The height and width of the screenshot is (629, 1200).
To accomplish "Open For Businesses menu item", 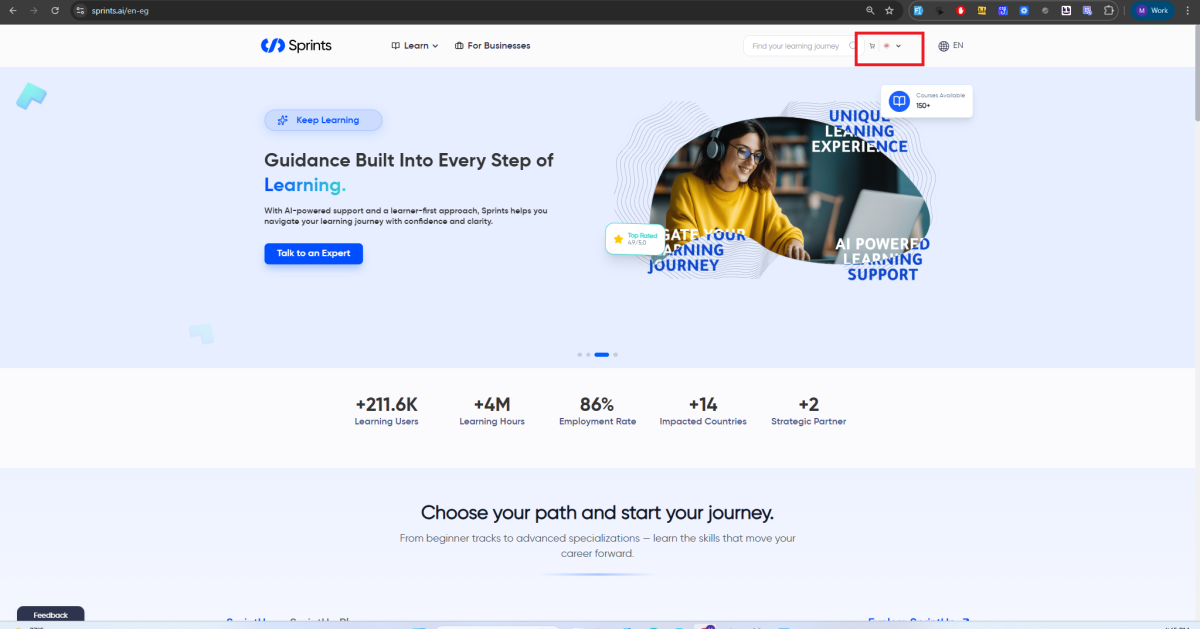I will pos(492,46).
